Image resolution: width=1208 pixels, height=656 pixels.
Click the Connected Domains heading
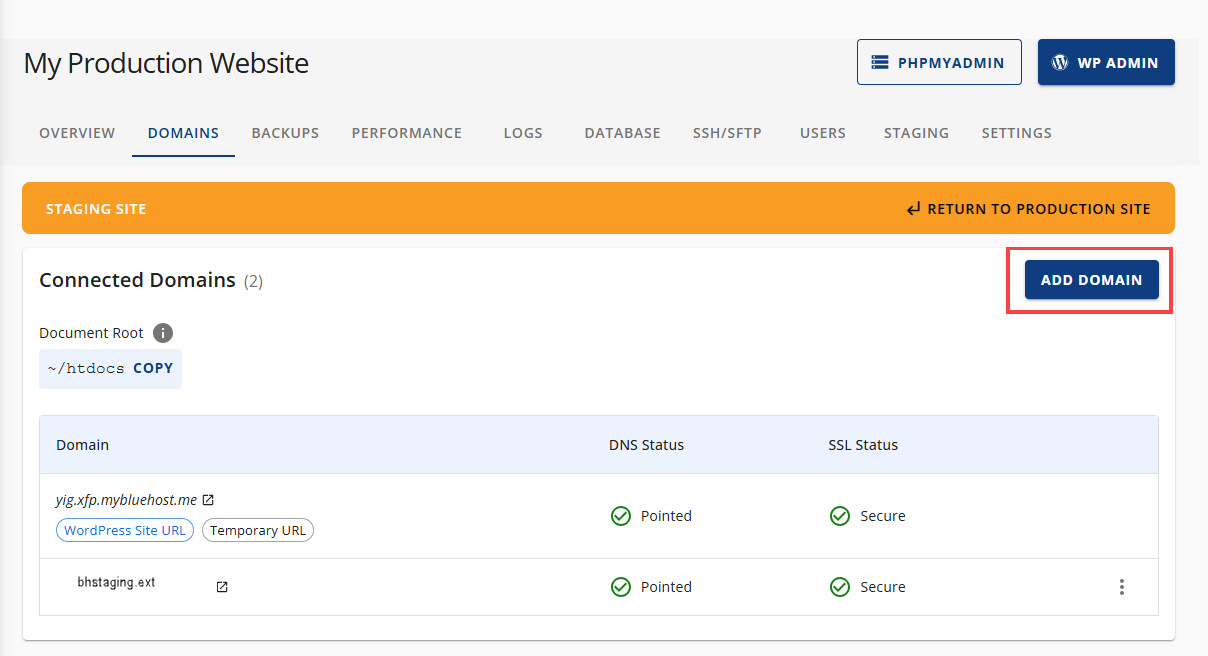[x=137, y=280]
